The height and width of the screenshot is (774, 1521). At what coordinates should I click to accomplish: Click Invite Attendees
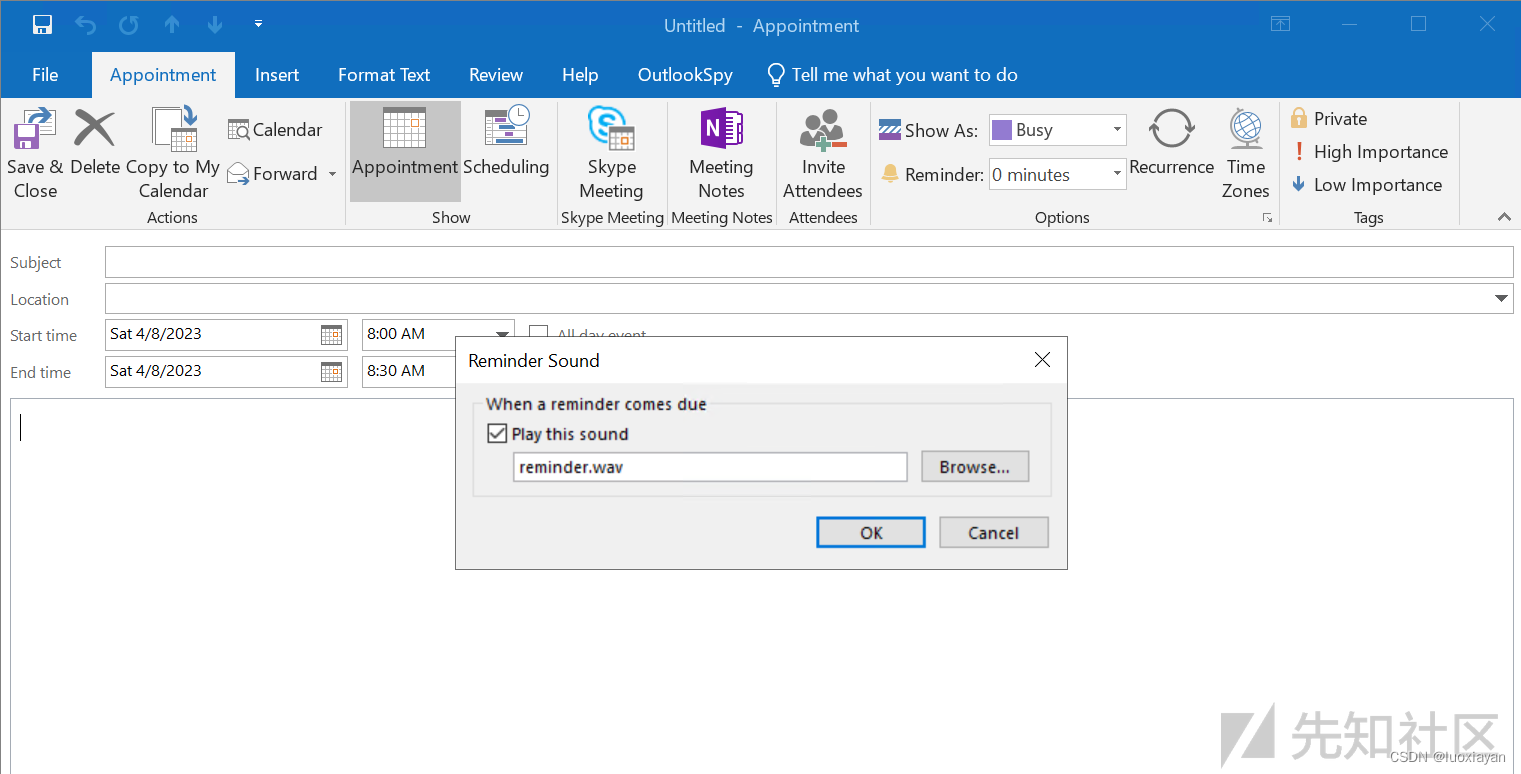(823, 153)
